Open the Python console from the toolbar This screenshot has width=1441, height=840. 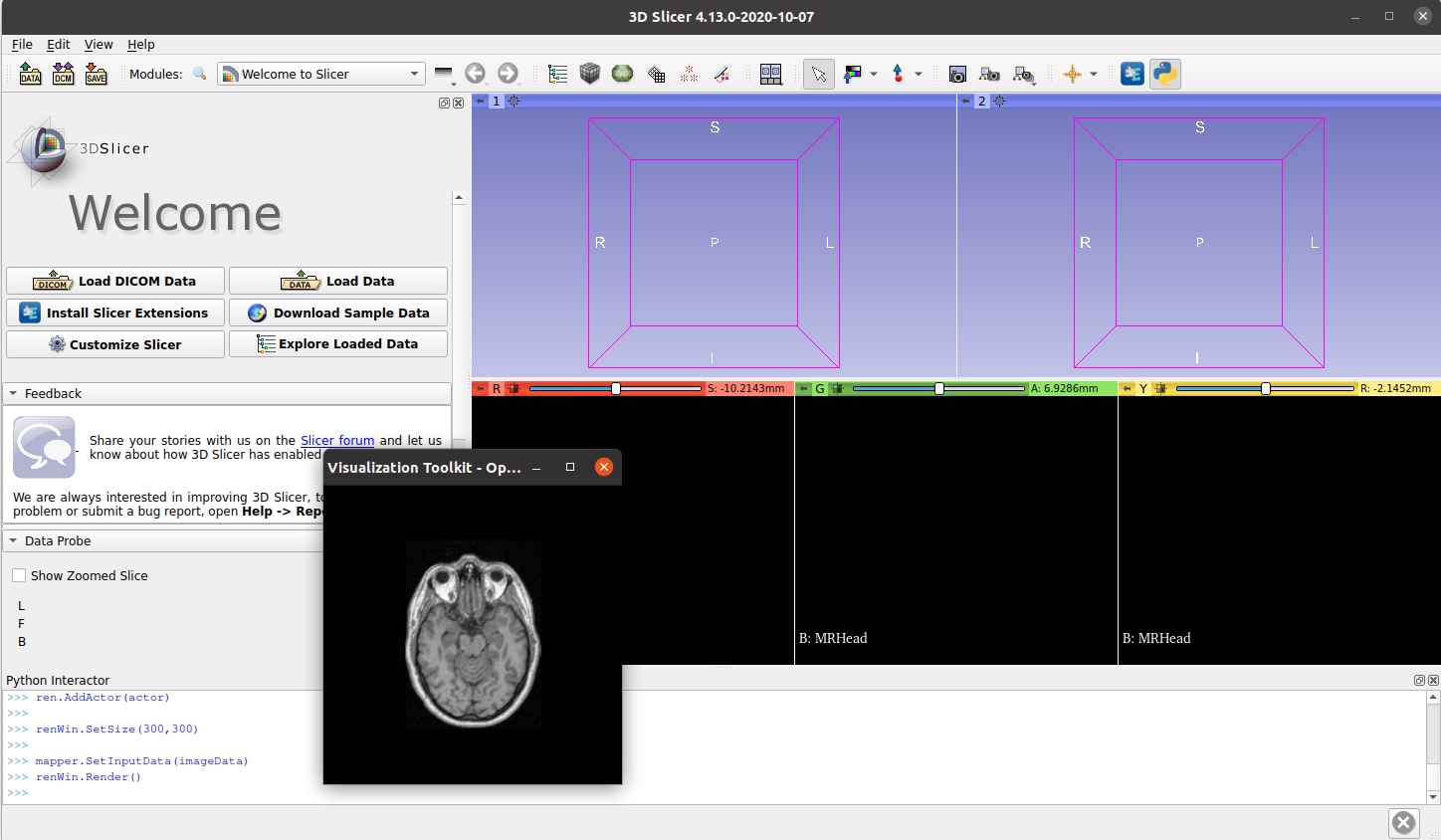point(1164,74)
